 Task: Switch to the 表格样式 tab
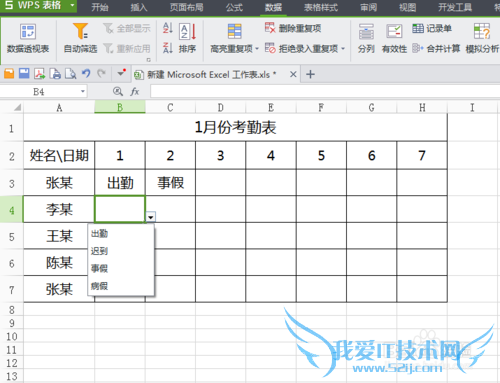point(321,7)
